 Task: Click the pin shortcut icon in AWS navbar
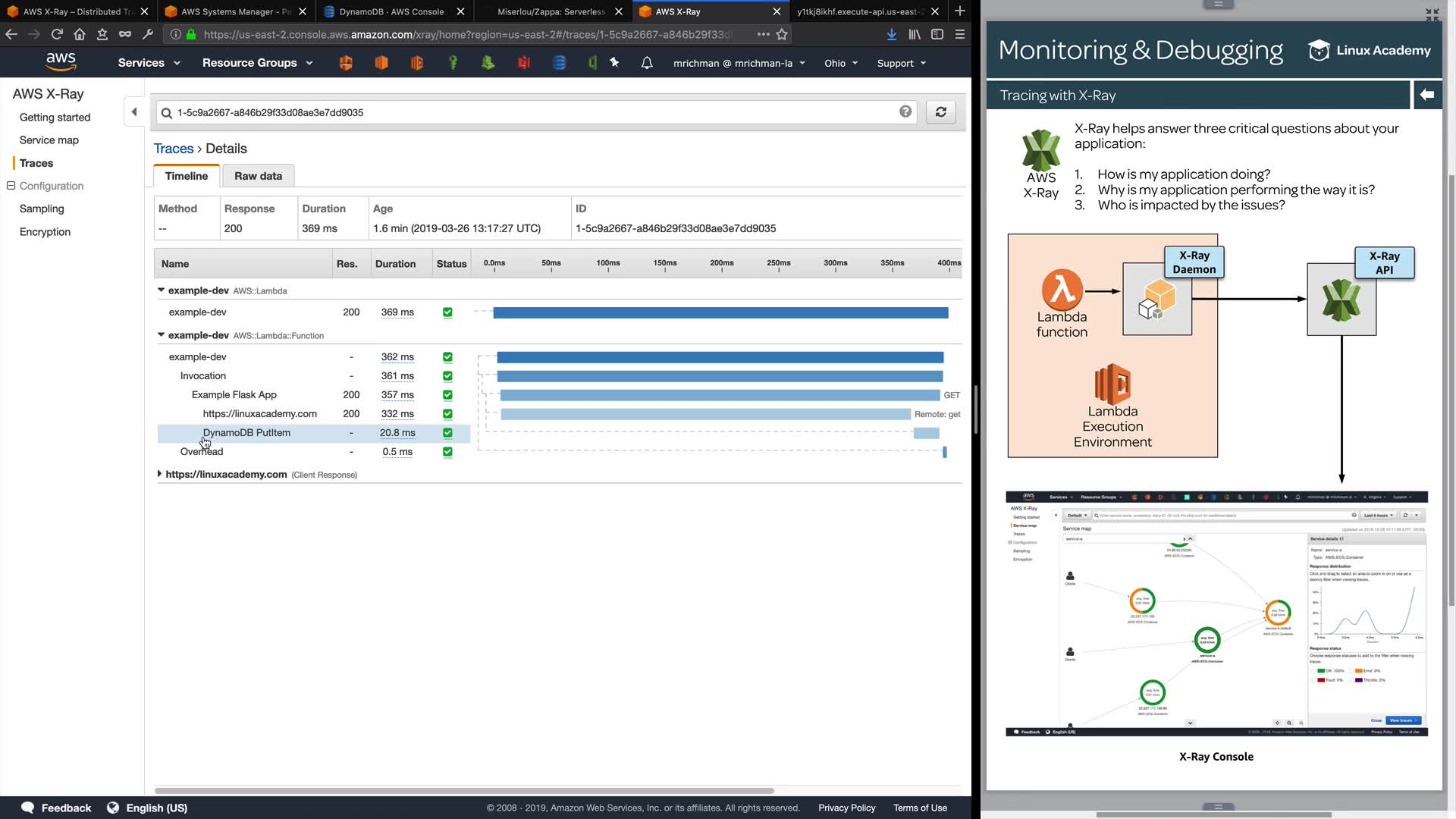point(614,63)
